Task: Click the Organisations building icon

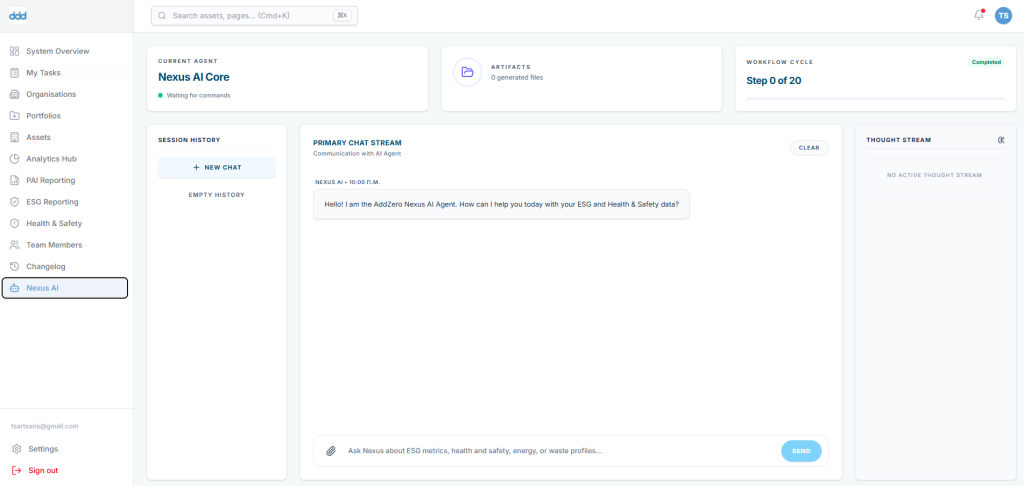Action: click(14, 94)
